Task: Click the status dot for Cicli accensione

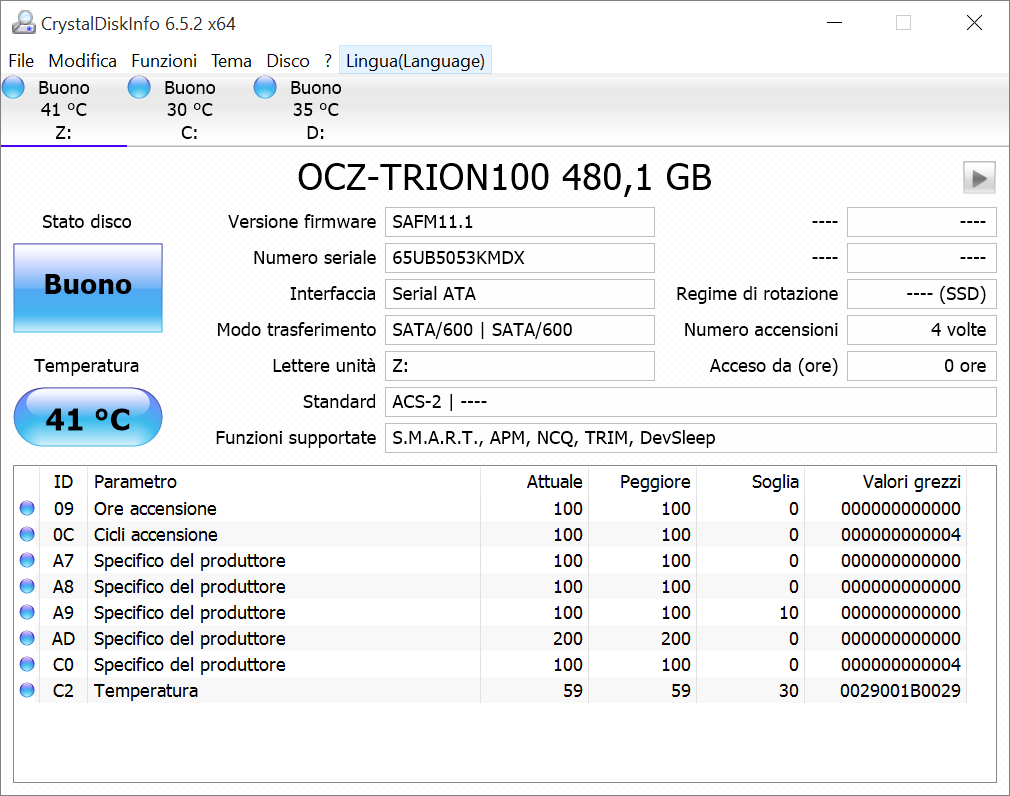Action: pos(27,535)
